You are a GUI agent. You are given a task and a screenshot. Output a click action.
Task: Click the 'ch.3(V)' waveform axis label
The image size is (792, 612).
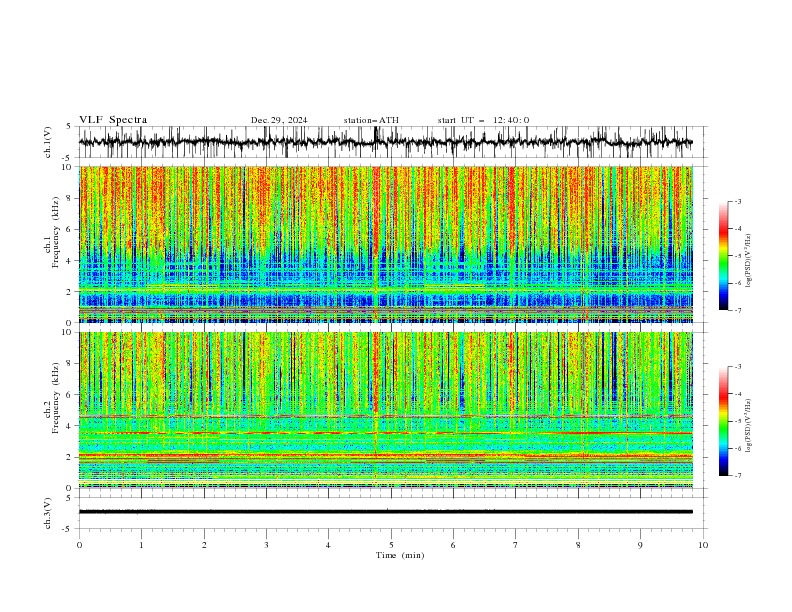[48, 513]
